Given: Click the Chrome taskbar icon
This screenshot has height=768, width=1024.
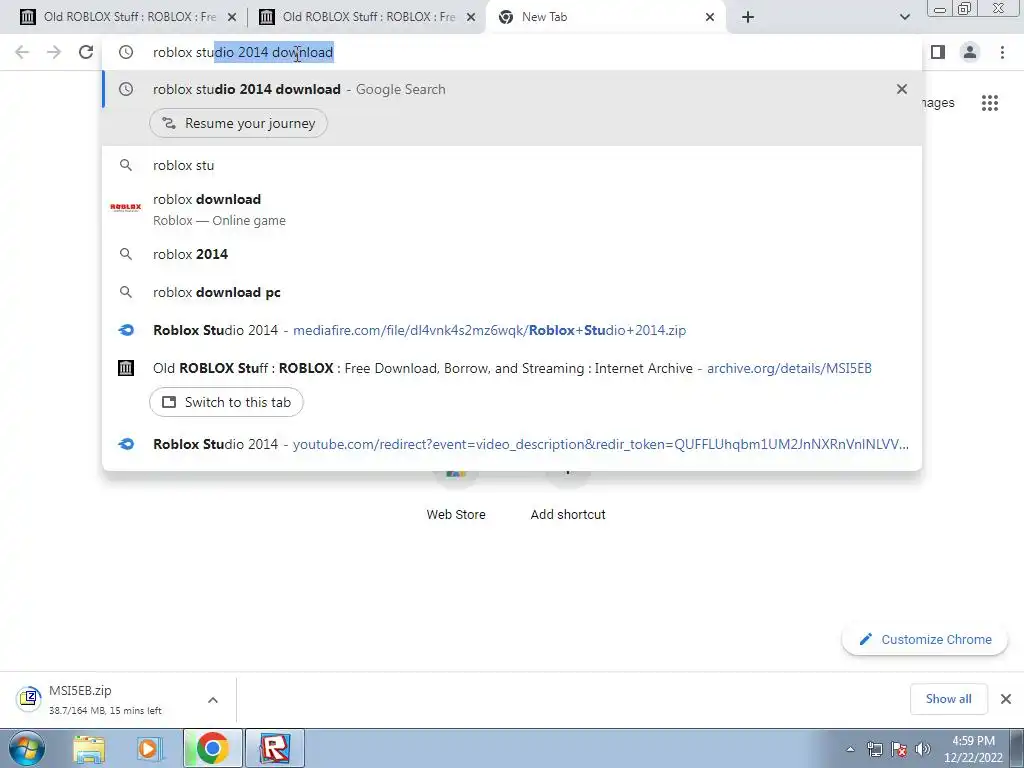Looking at the screenshot, I should pos(212,748).
